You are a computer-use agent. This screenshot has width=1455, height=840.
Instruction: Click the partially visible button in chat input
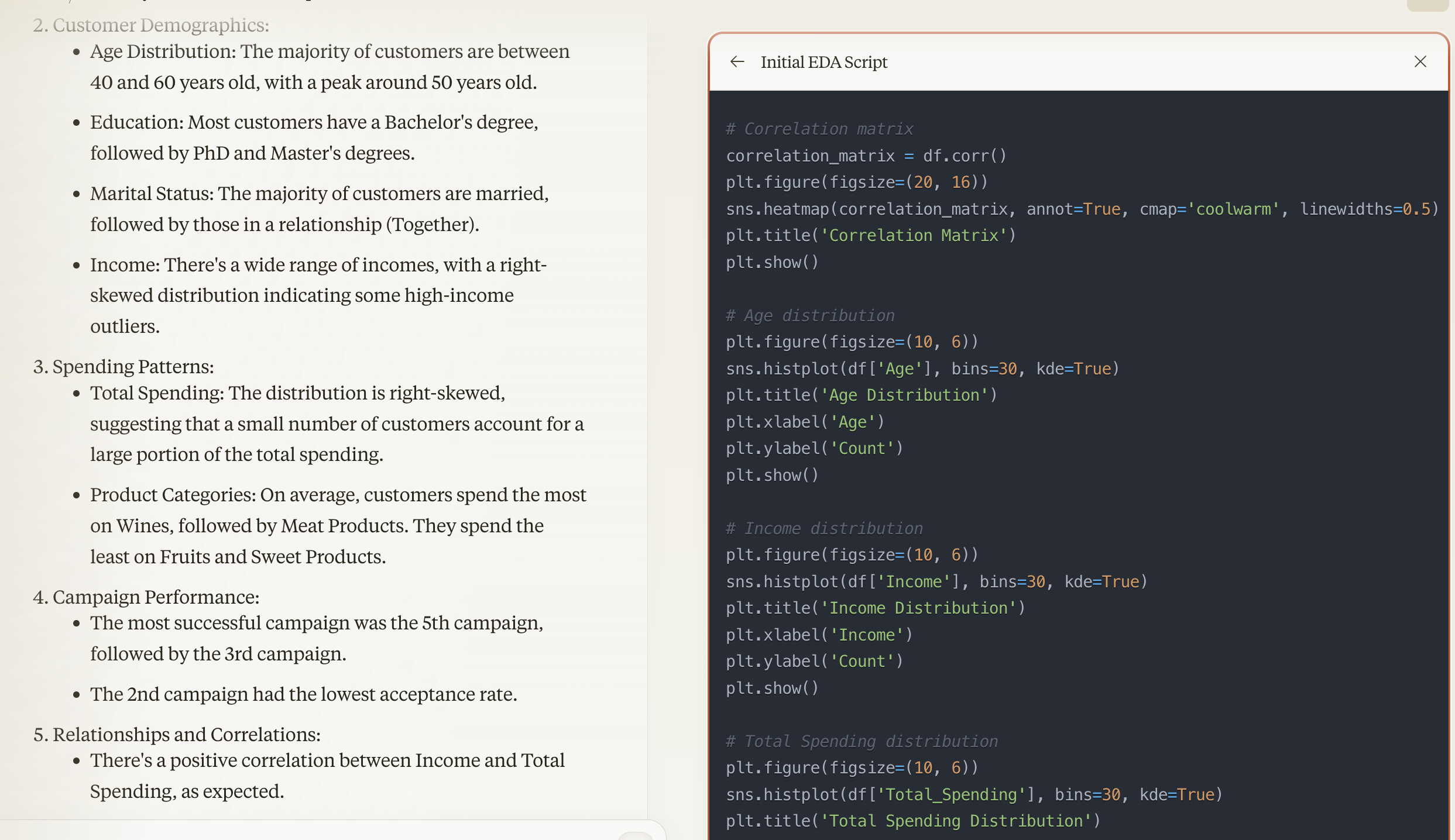click(635, 836)
